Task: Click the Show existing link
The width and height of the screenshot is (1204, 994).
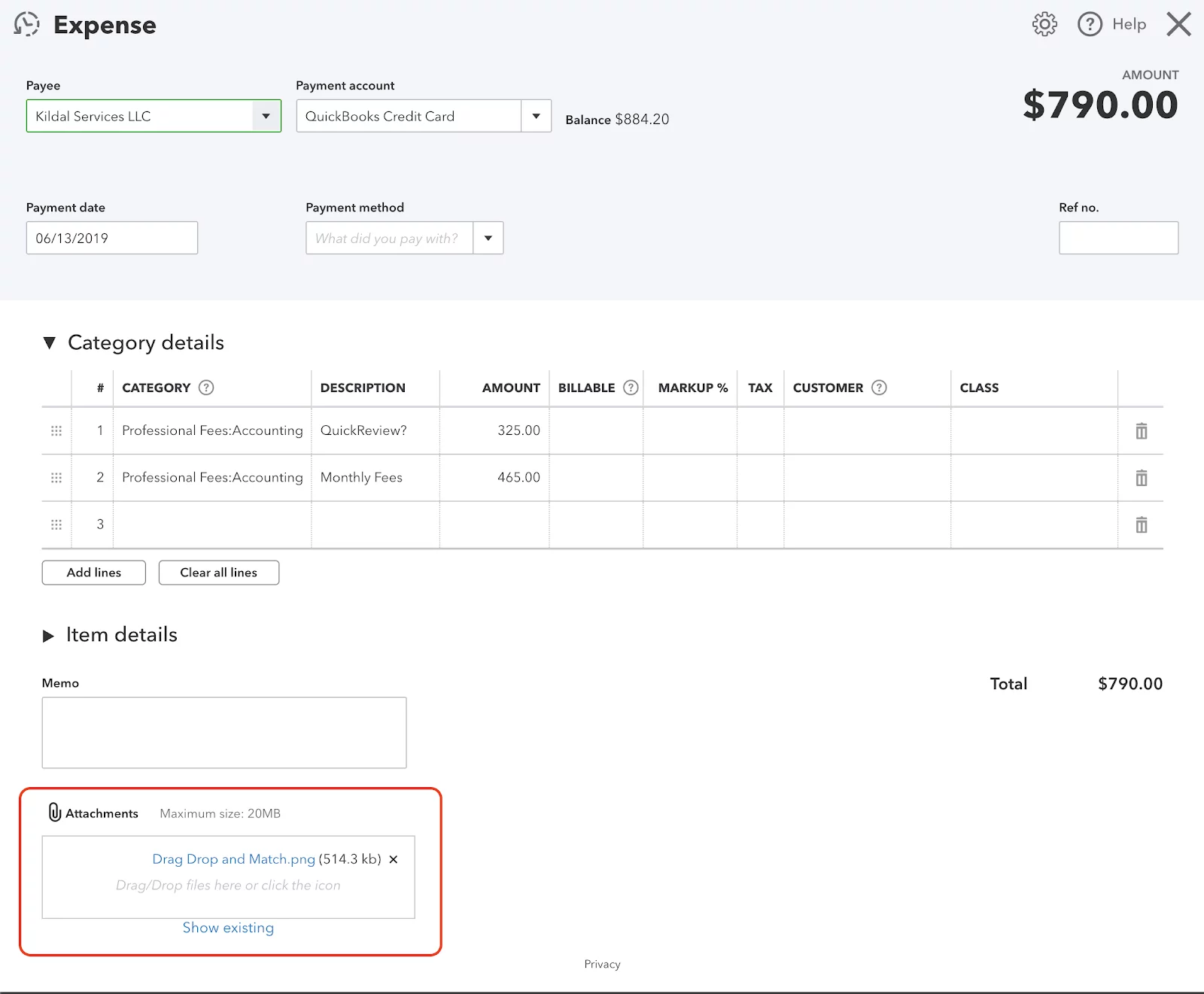Action: click(x=228, y=928)
